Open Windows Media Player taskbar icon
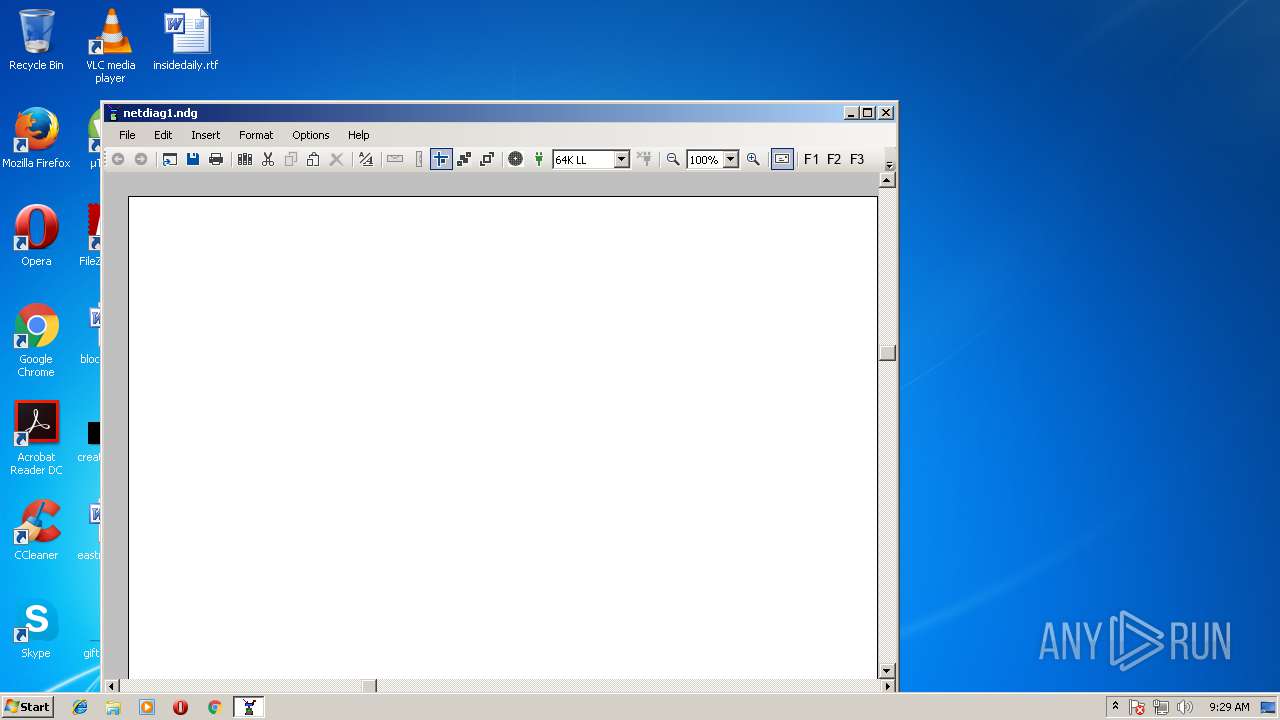This screenshot has width=1280, height=720. (147, 707)
